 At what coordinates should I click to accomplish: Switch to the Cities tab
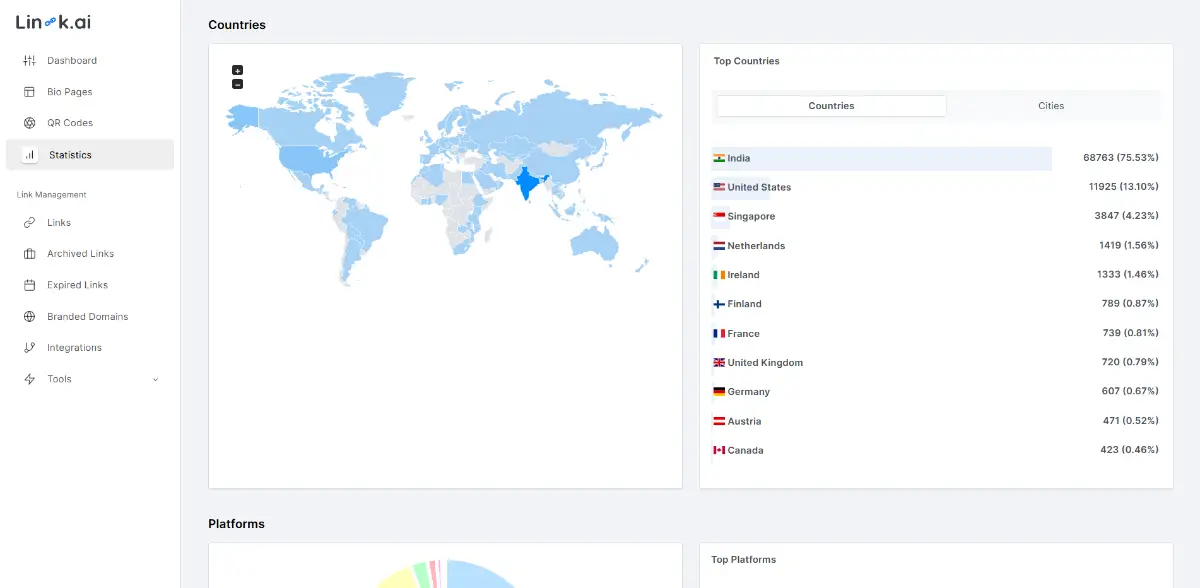[x=1050, y=106]
